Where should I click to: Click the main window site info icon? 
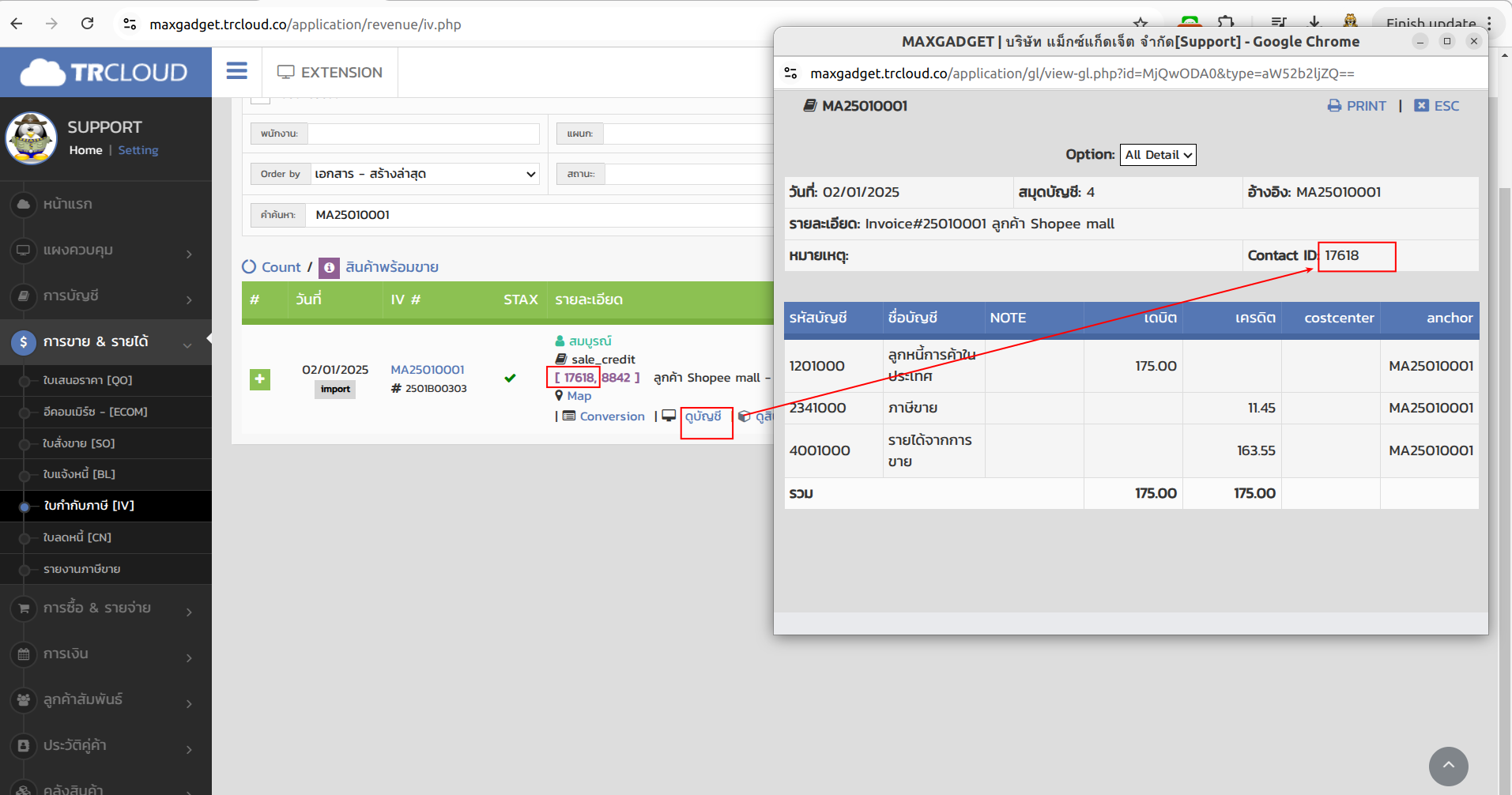point(130,24)
